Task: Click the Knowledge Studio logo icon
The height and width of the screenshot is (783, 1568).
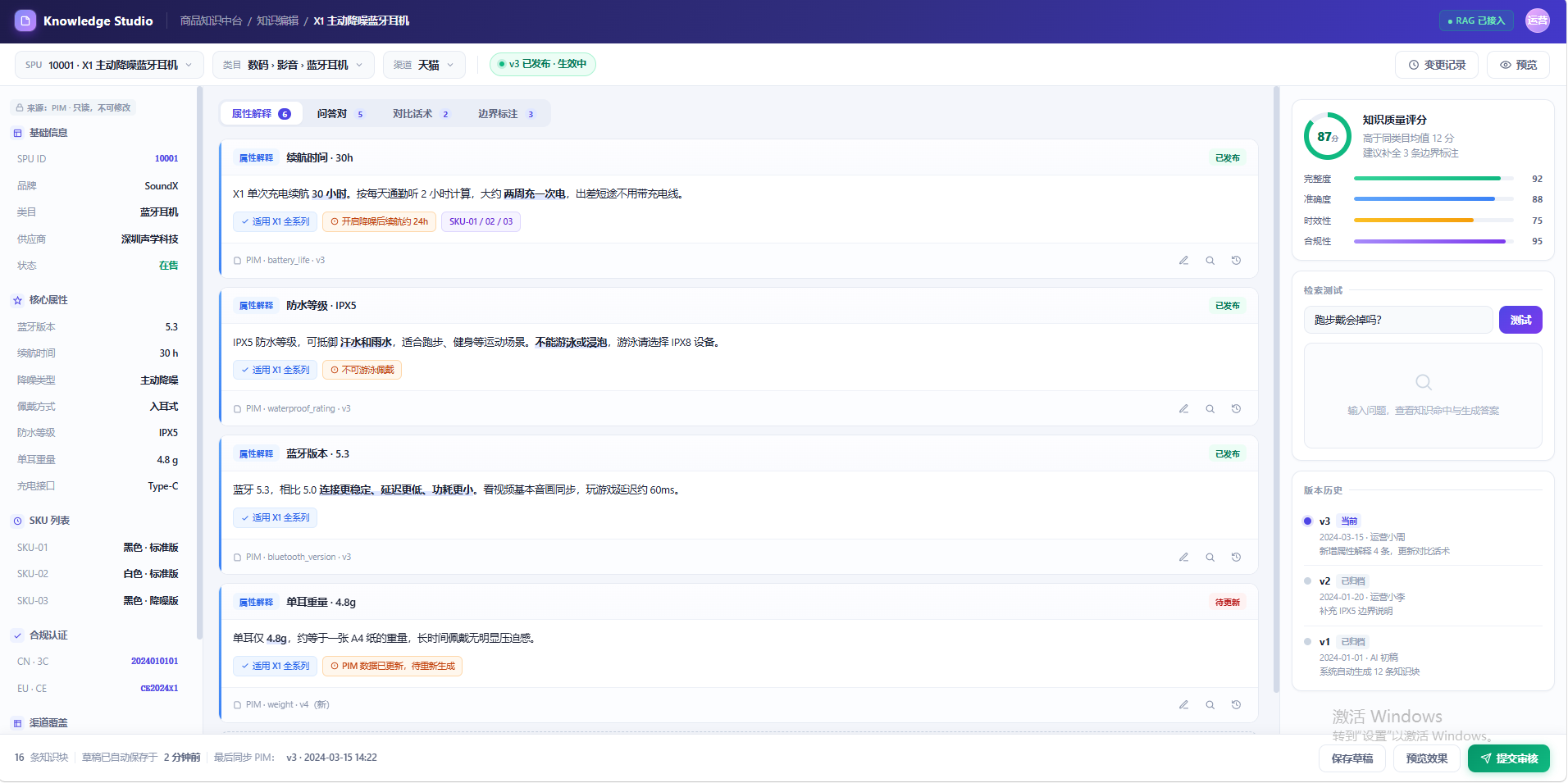Action: pos(25,20)
